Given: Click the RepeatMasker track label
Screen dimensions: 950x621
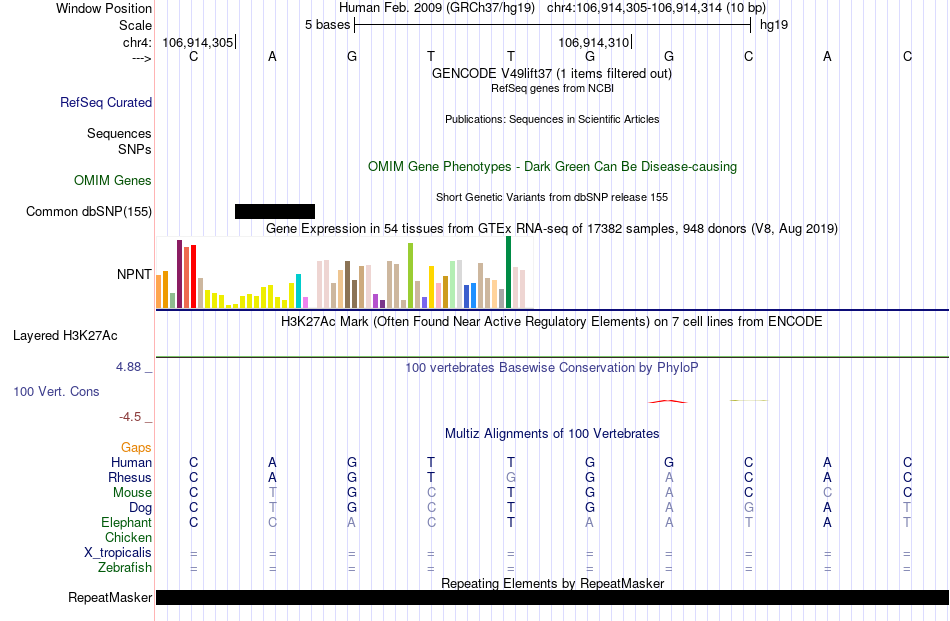Looking at the screenshot, I should [x=110, y=597].
